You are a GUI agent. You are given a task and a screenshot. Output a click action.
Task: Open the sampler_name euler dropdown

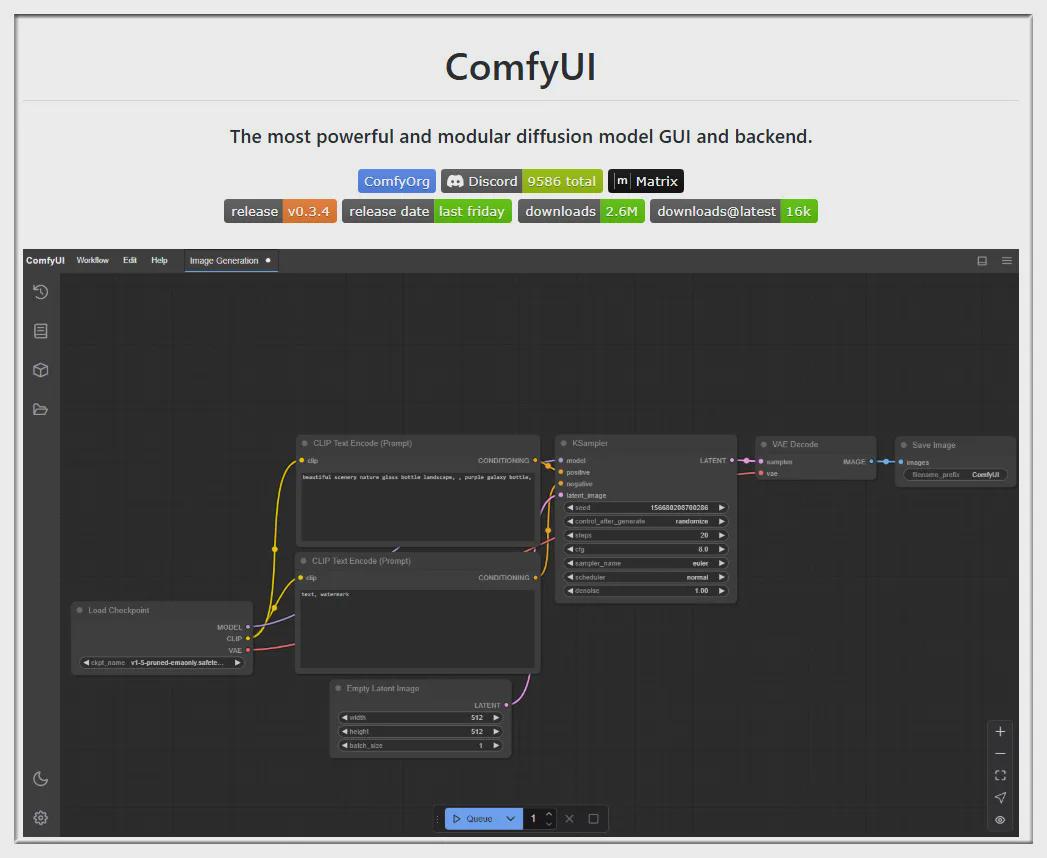[x=646, y=563]
